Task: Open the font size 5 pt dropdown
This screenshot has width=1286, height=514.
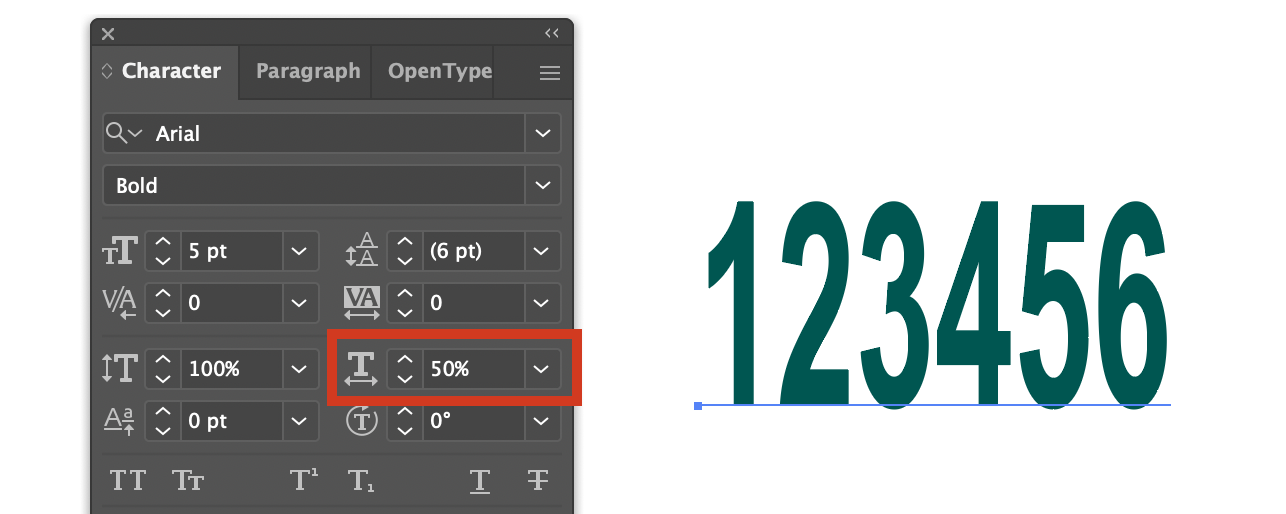Action: point(300,251)
